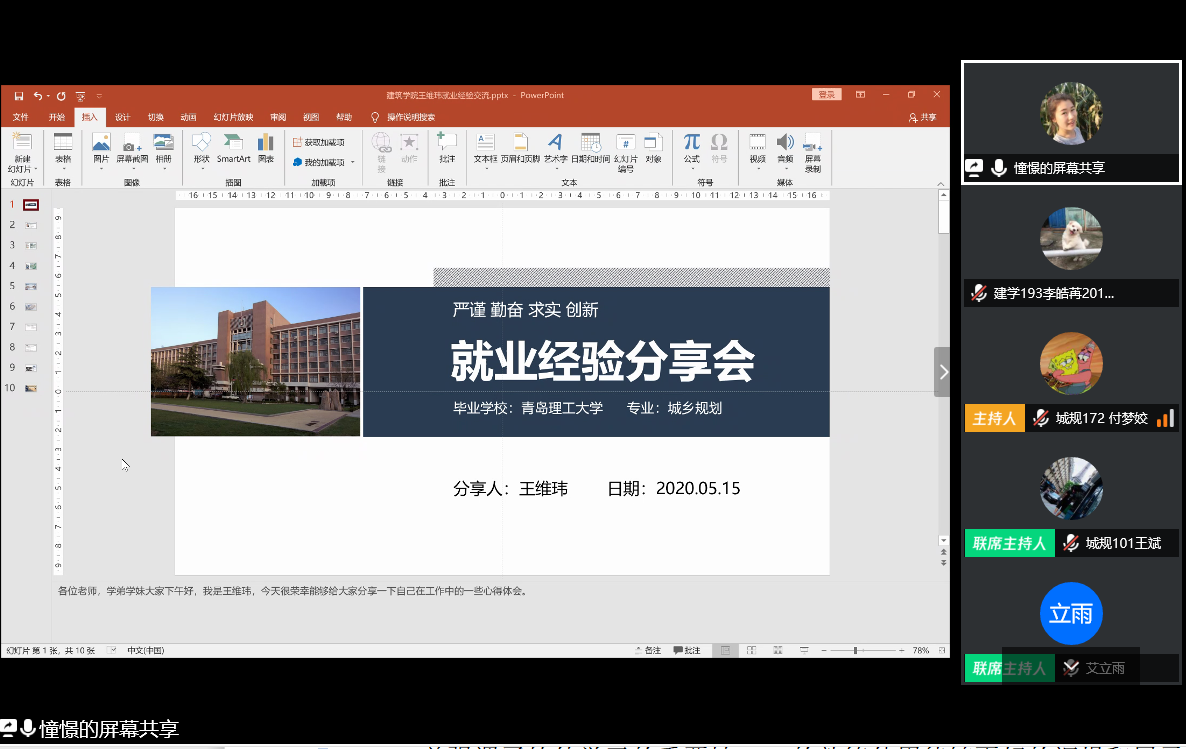Open the 我的加载项 dropdown arrow

[352, 162]
